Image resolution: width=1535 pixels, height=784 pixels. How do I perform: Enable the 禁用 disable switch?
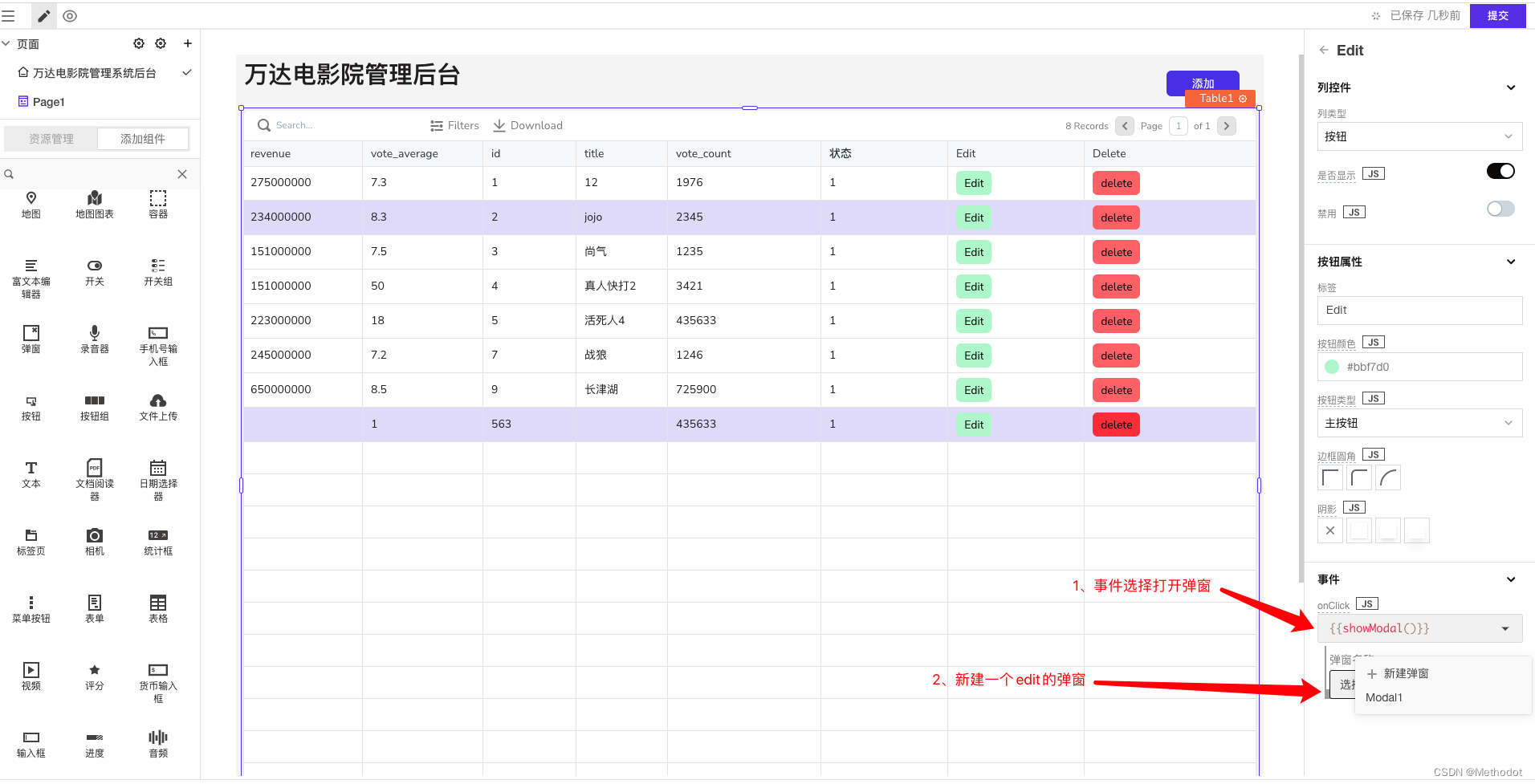pos(1500,209)
